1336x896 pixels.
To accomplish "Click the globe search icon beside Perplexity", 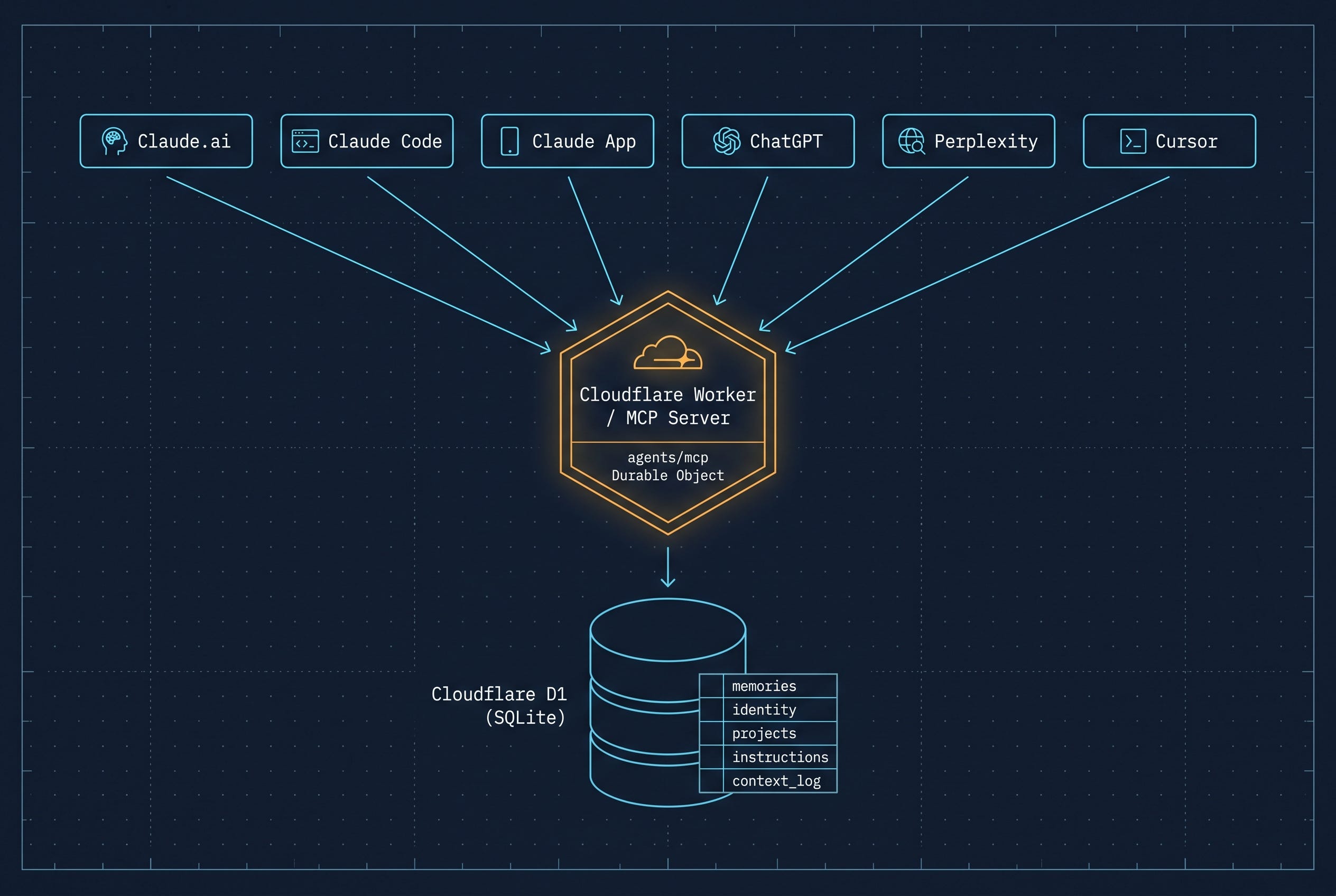I will pyautogui.click(x=912, y=141).
